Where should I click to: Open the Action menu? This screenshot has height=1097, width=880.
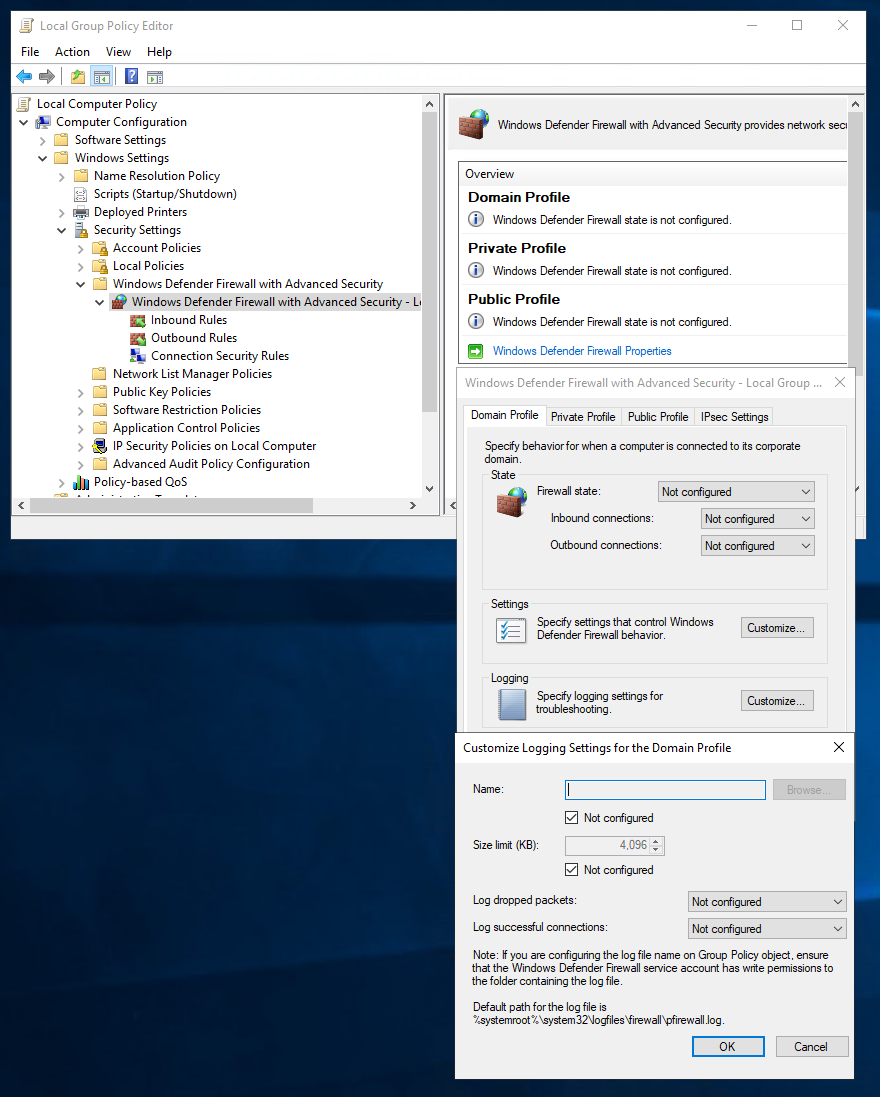click(x=72, y=52)
